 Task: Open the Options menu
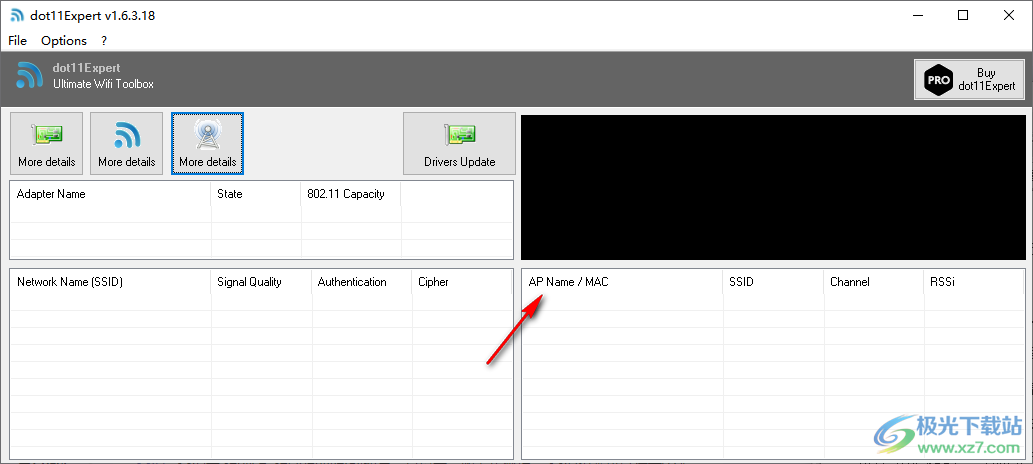tap(64, 40)
